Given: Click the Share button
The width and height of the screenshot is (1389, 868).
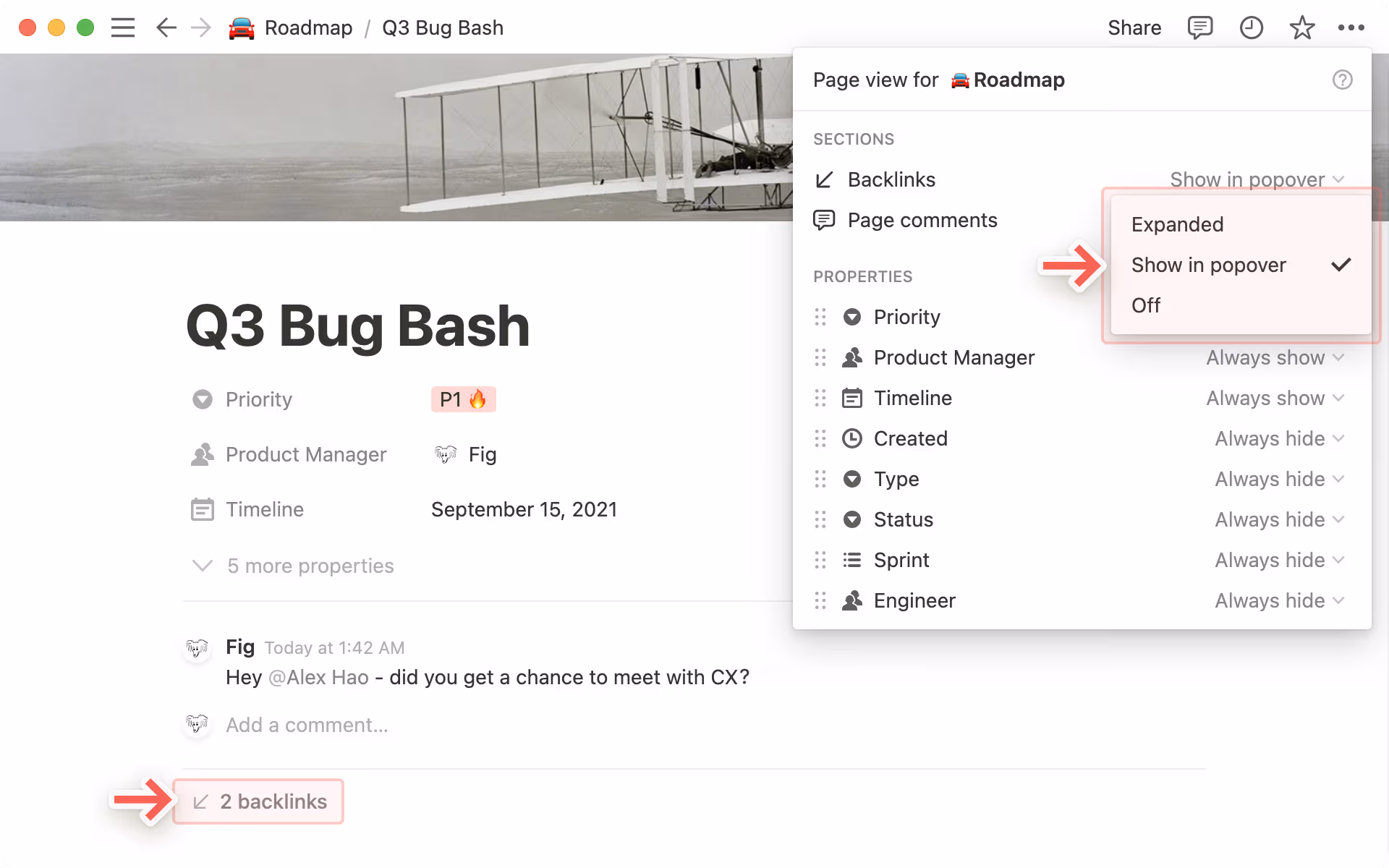Looking at the screenshot, I should coord(1134,27).
